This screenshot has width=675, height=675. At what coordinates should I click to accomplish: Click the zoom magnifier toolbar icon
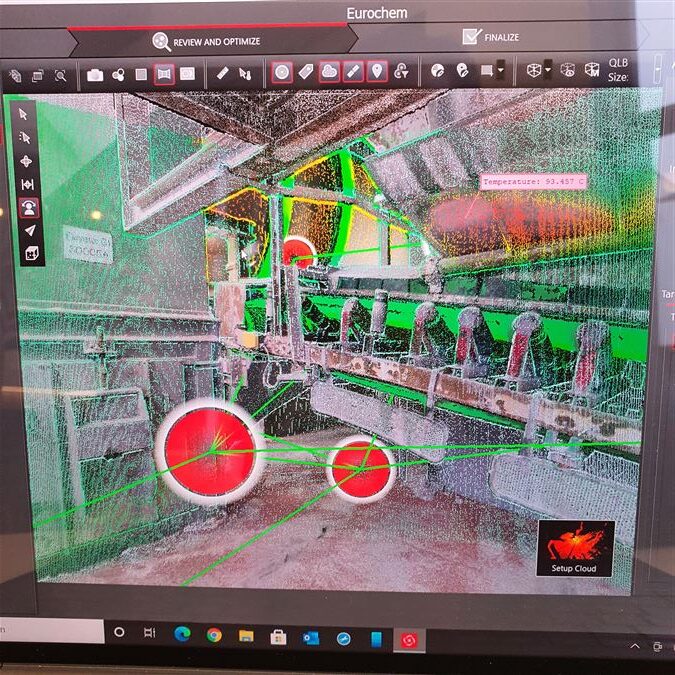(x=61, y=76)
